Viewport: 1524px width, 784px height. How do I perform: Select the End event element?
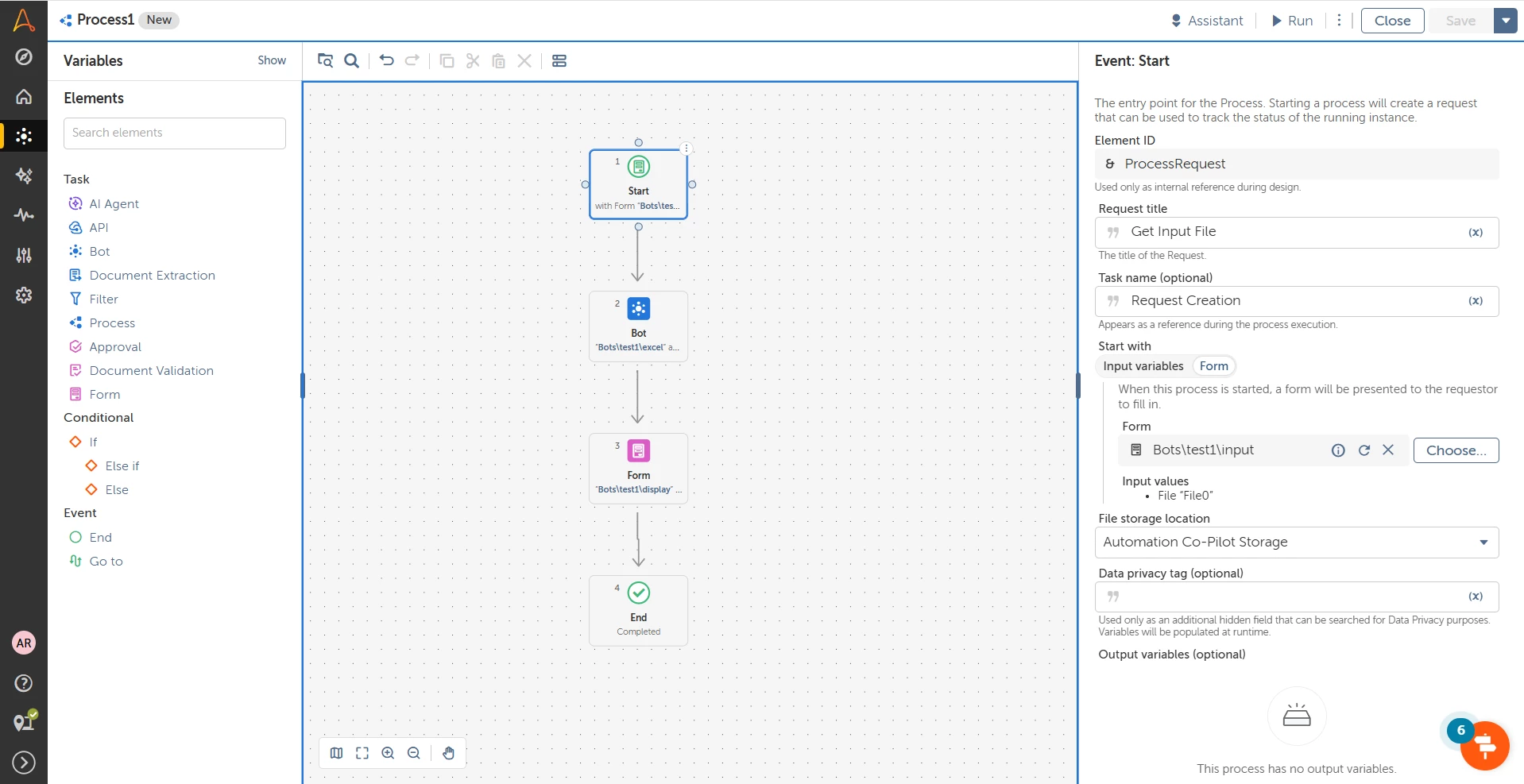point(91,538)
